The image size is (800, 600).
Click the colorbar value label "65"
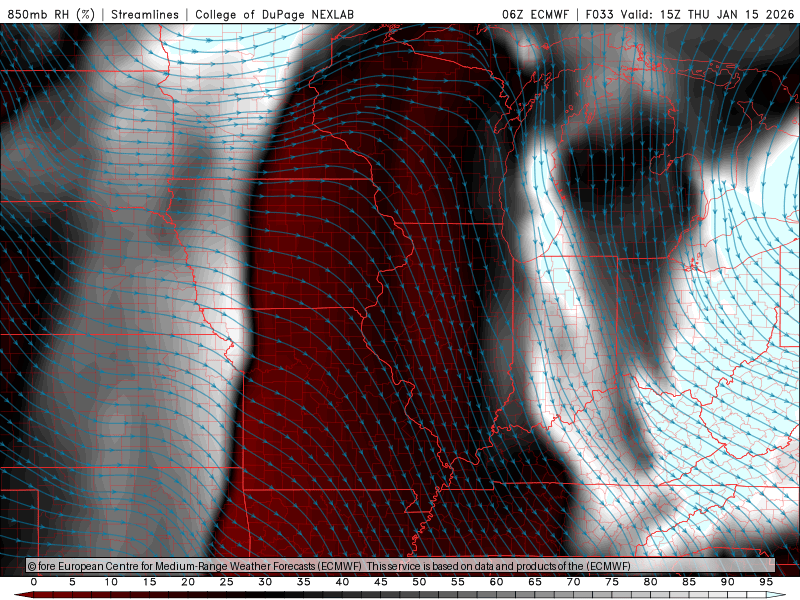point(535,582)
